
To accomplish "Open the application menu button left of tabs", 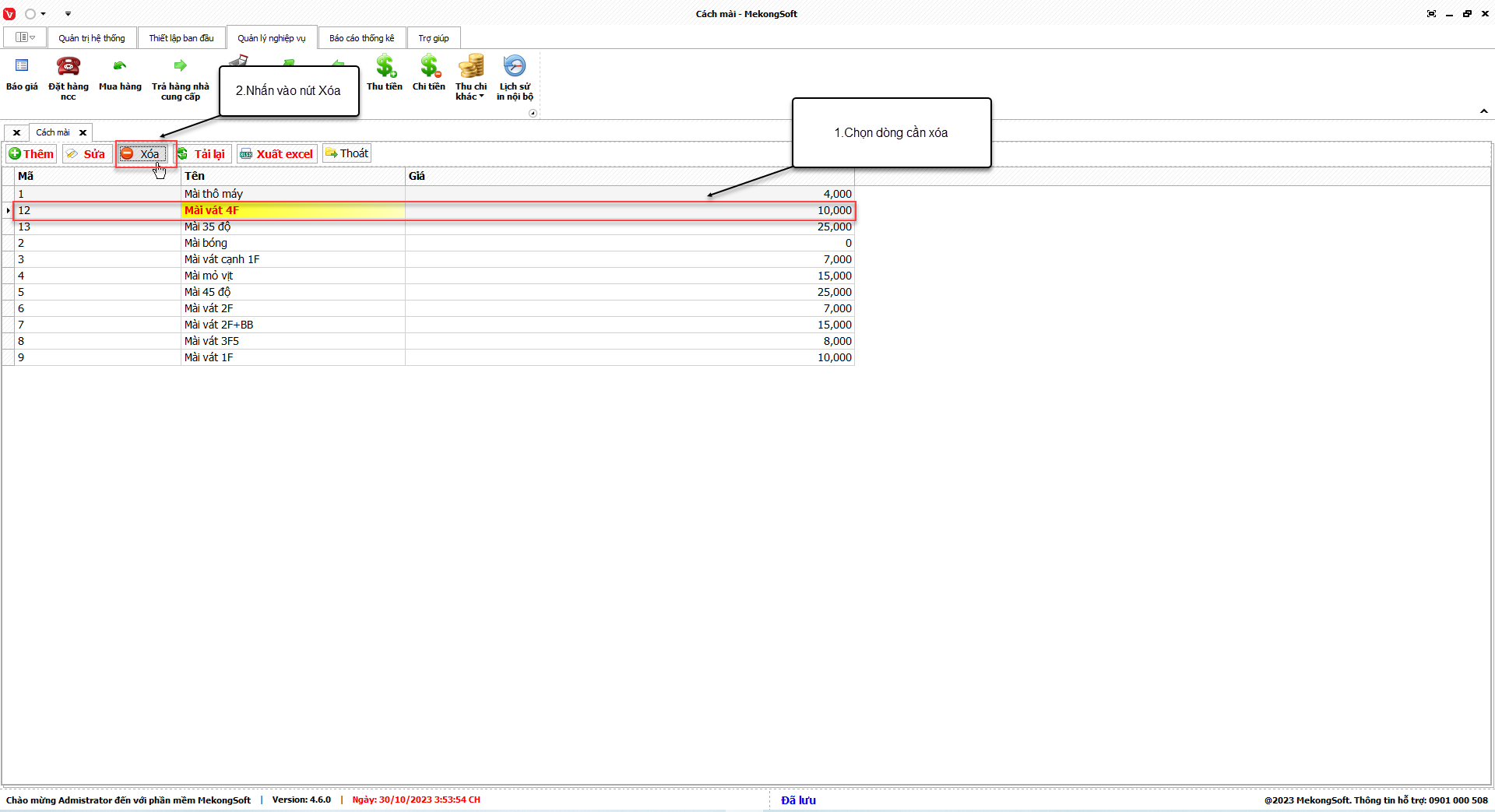I will [25, 37].
